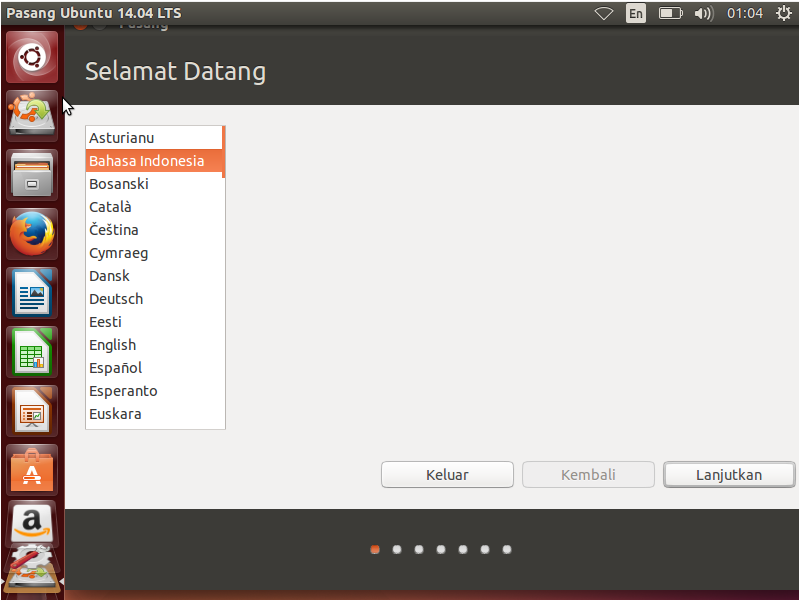Launch the Install Ubuntu launcher icon

pos(32,115)
